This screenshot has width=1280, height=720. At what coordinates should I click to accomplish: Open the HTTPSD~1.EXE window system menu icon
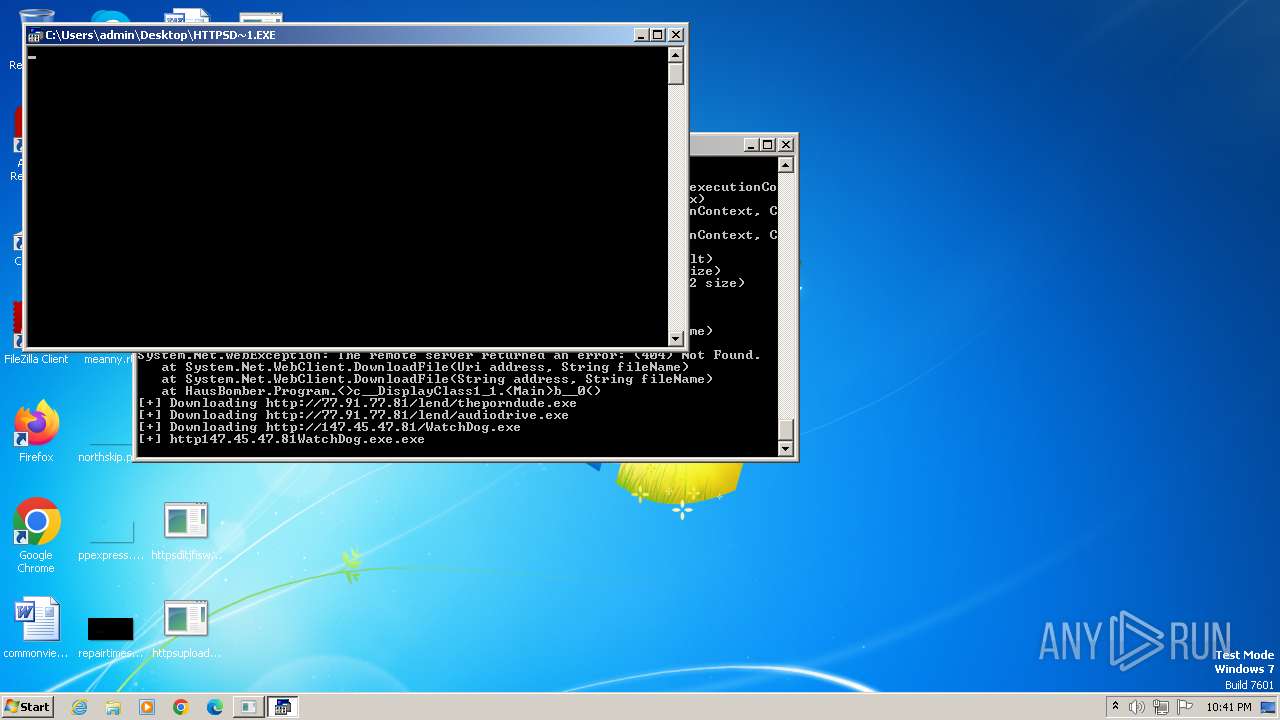pyautogui.click(x=36, y=35)
